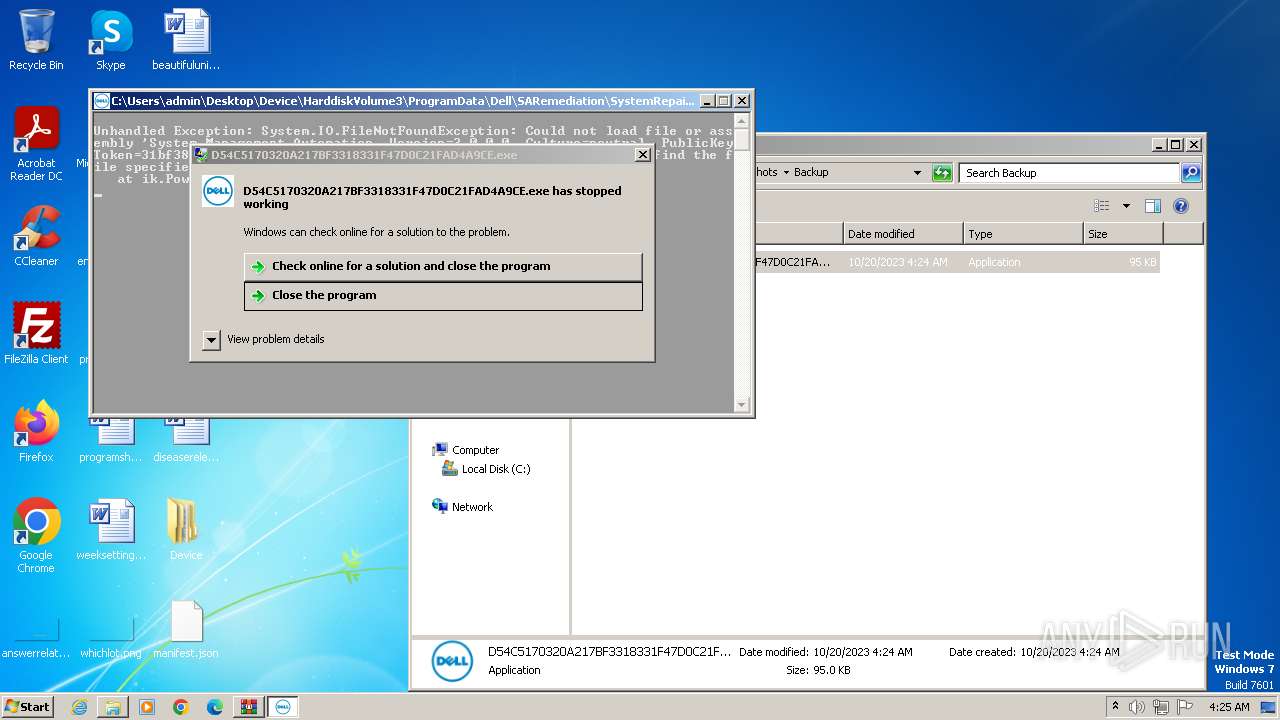
Task: Open the volume control in the system tray
Action: pyautogui.click(x=1137, y=707)
